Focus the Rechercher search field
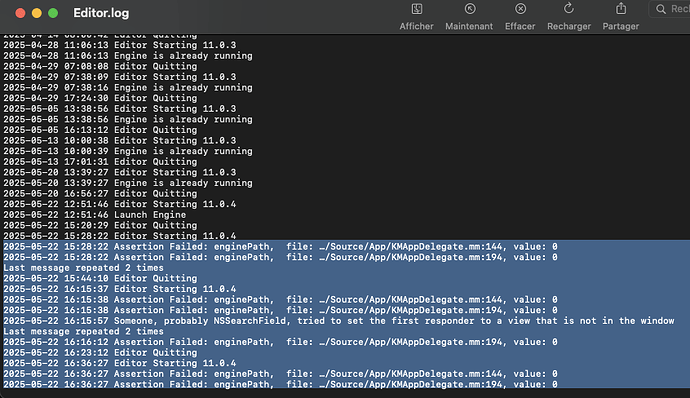This screenshot has height=398, width=690. 670,9
